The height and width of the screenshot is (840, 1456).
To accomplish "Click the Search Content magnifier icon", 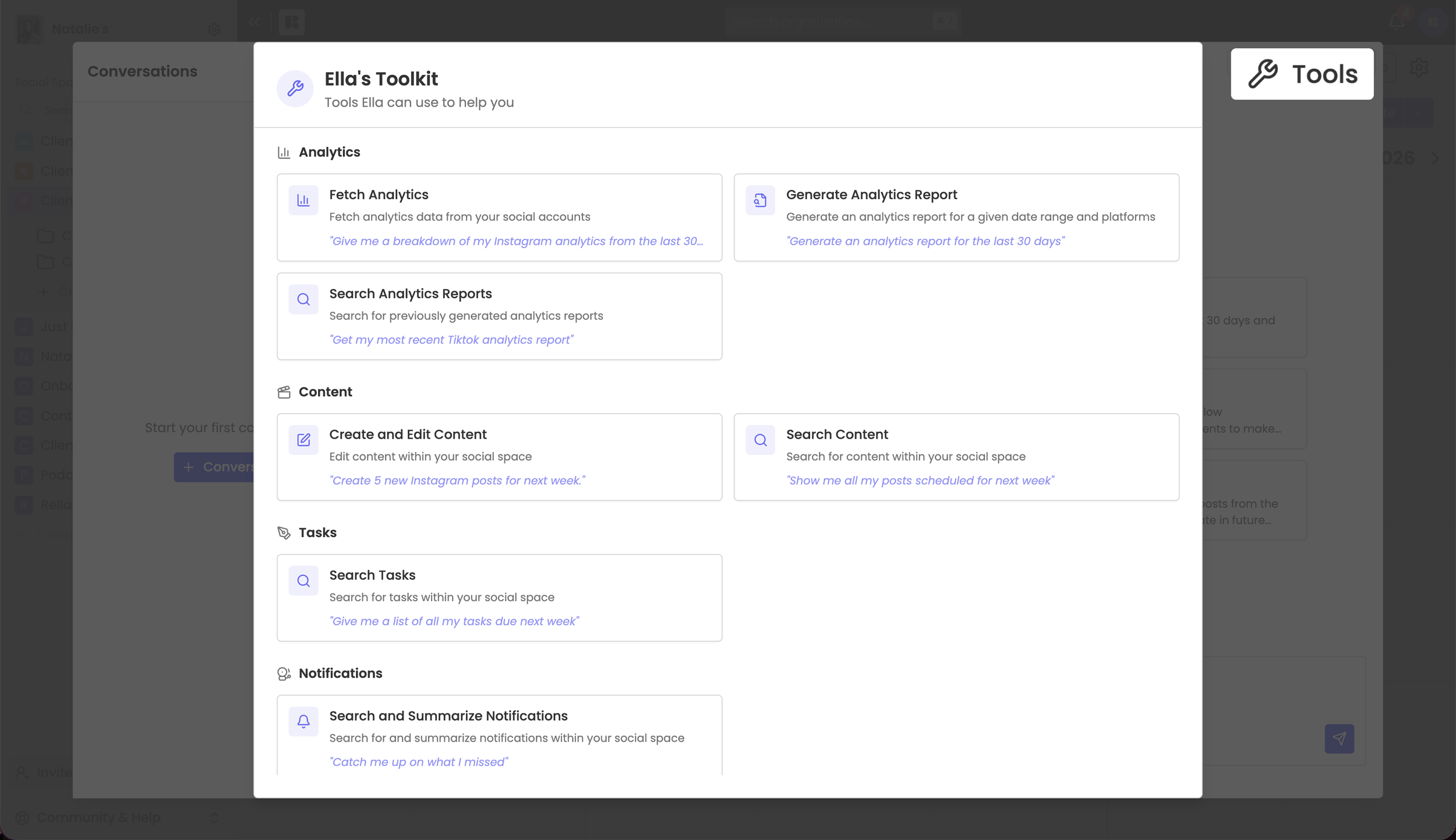I will (760, 440).
